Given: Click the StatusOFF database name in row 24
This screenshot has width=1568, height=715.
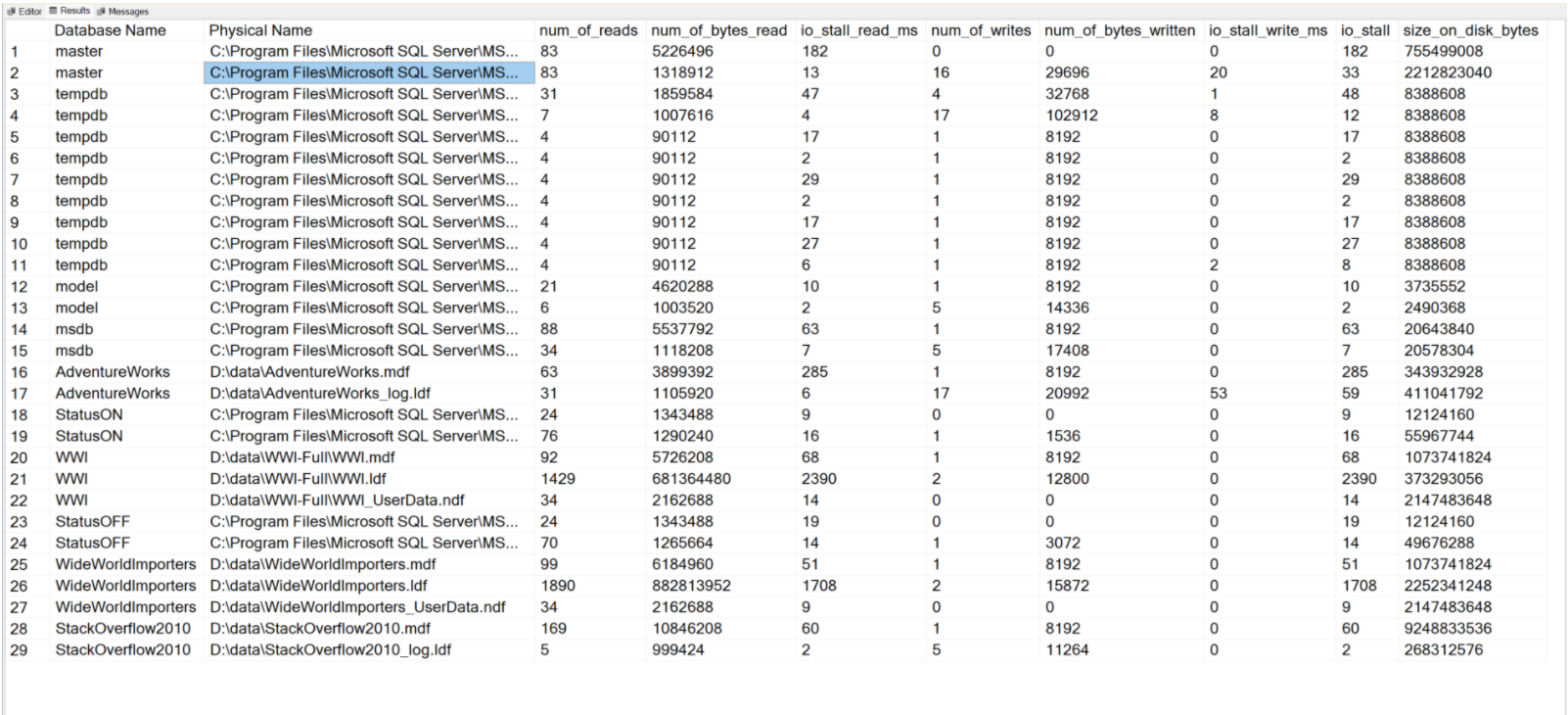Looking at the screenshot, I should [x=93, y=544].
